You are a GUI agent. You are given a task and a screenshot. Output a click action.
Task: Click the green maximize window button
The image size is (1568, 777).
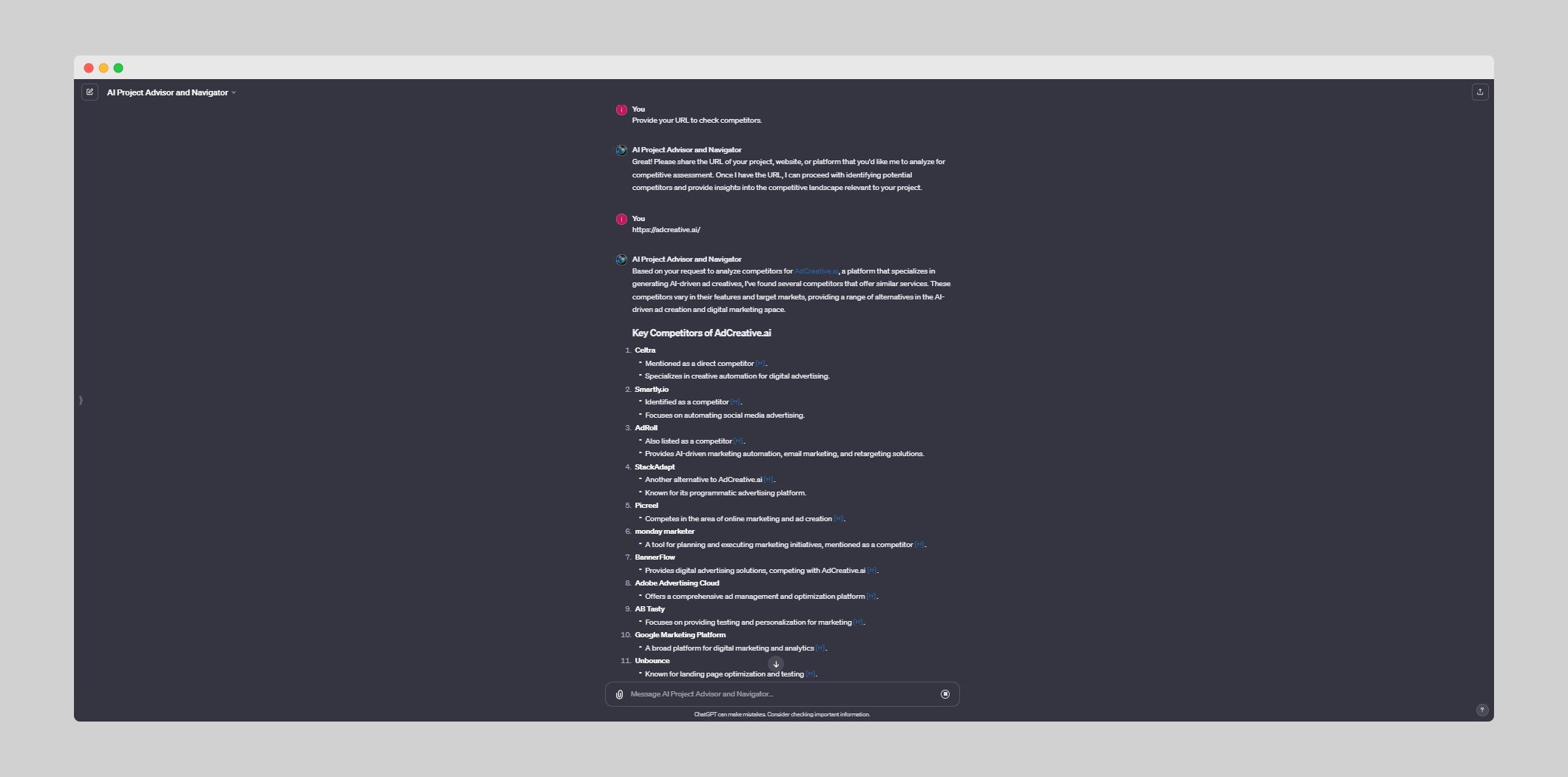118,68
